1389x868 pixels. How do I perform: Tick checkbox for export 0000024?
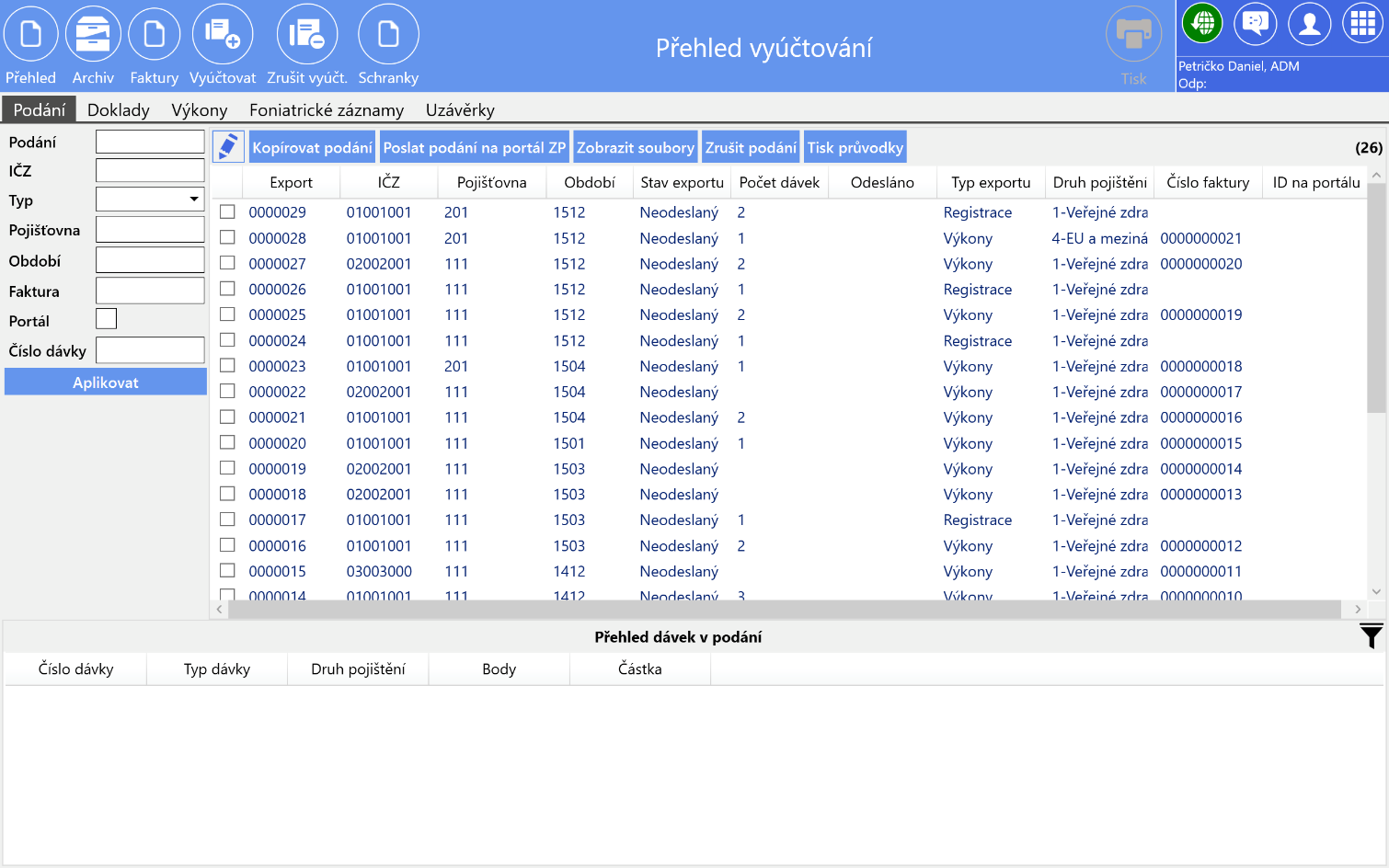tap(227, 340)
